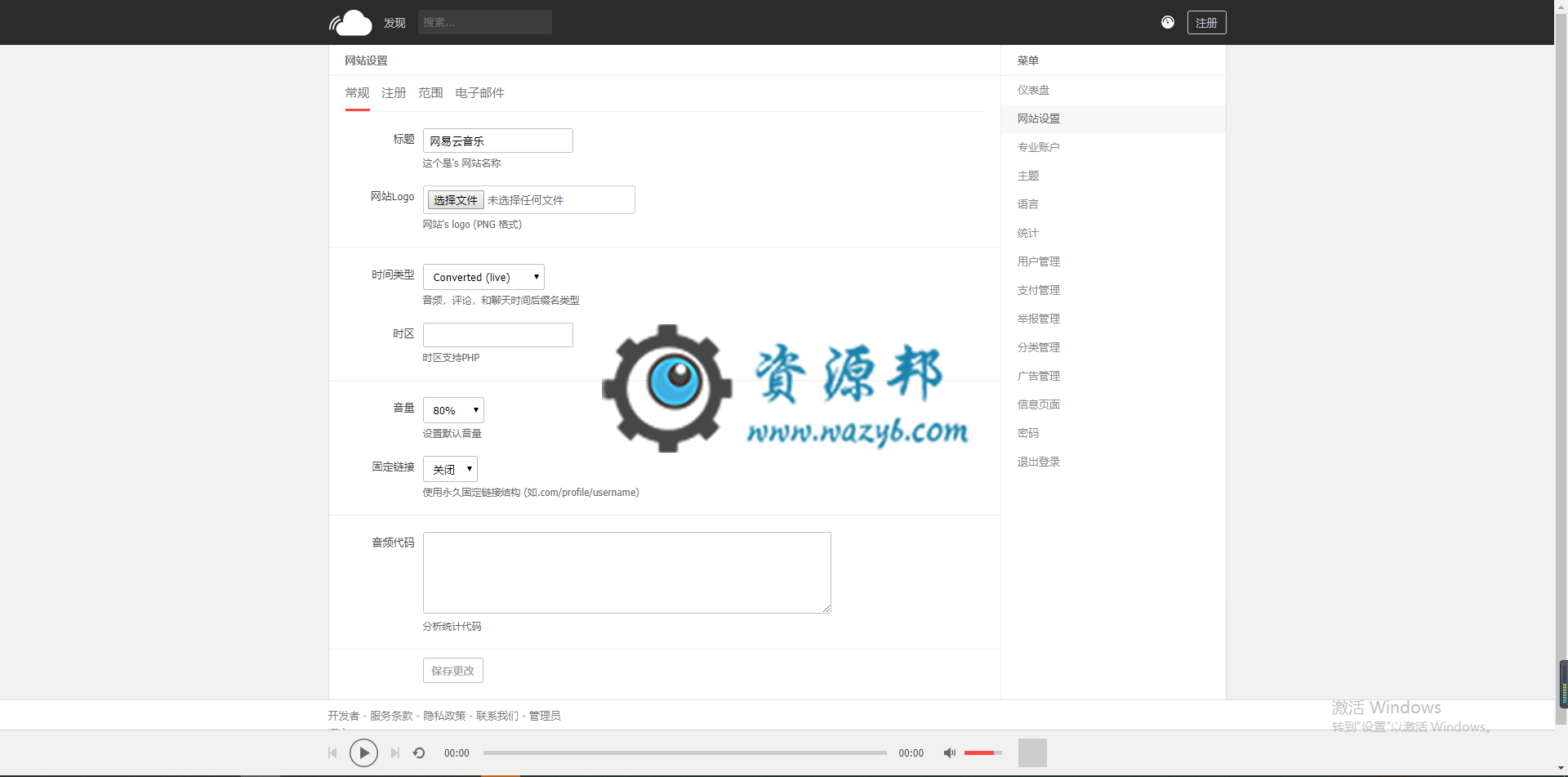Open the 隐私政策 footer link
This screenshot has height=777, width=1568.
point(444,716)
